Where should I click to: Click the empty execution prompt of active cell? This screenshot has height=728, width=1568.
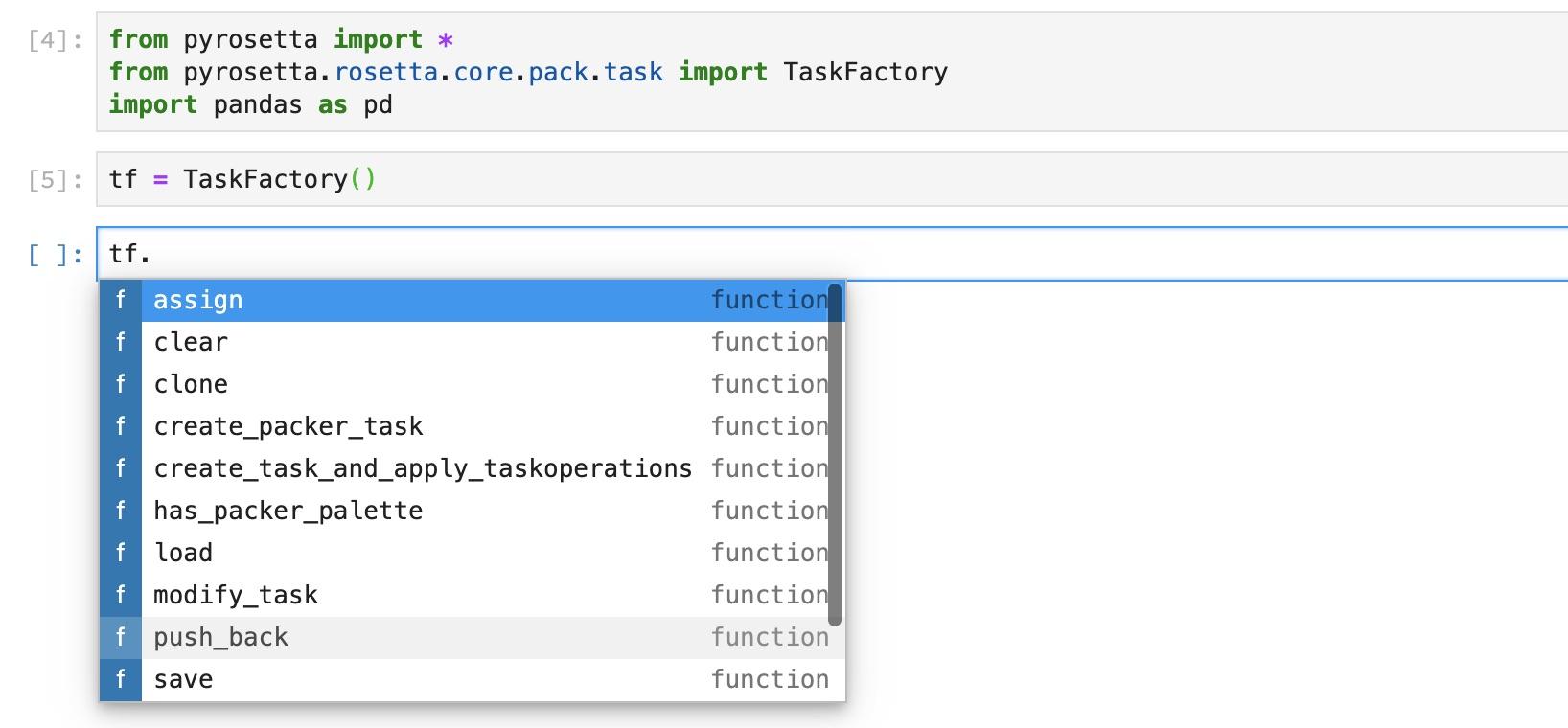pyautogui.click(x=56, y=255)
